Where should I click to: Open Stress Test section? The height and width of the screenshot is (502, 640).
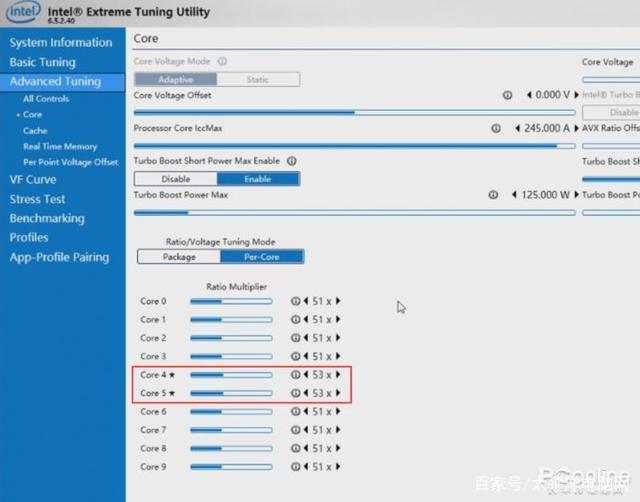[37, 199]
